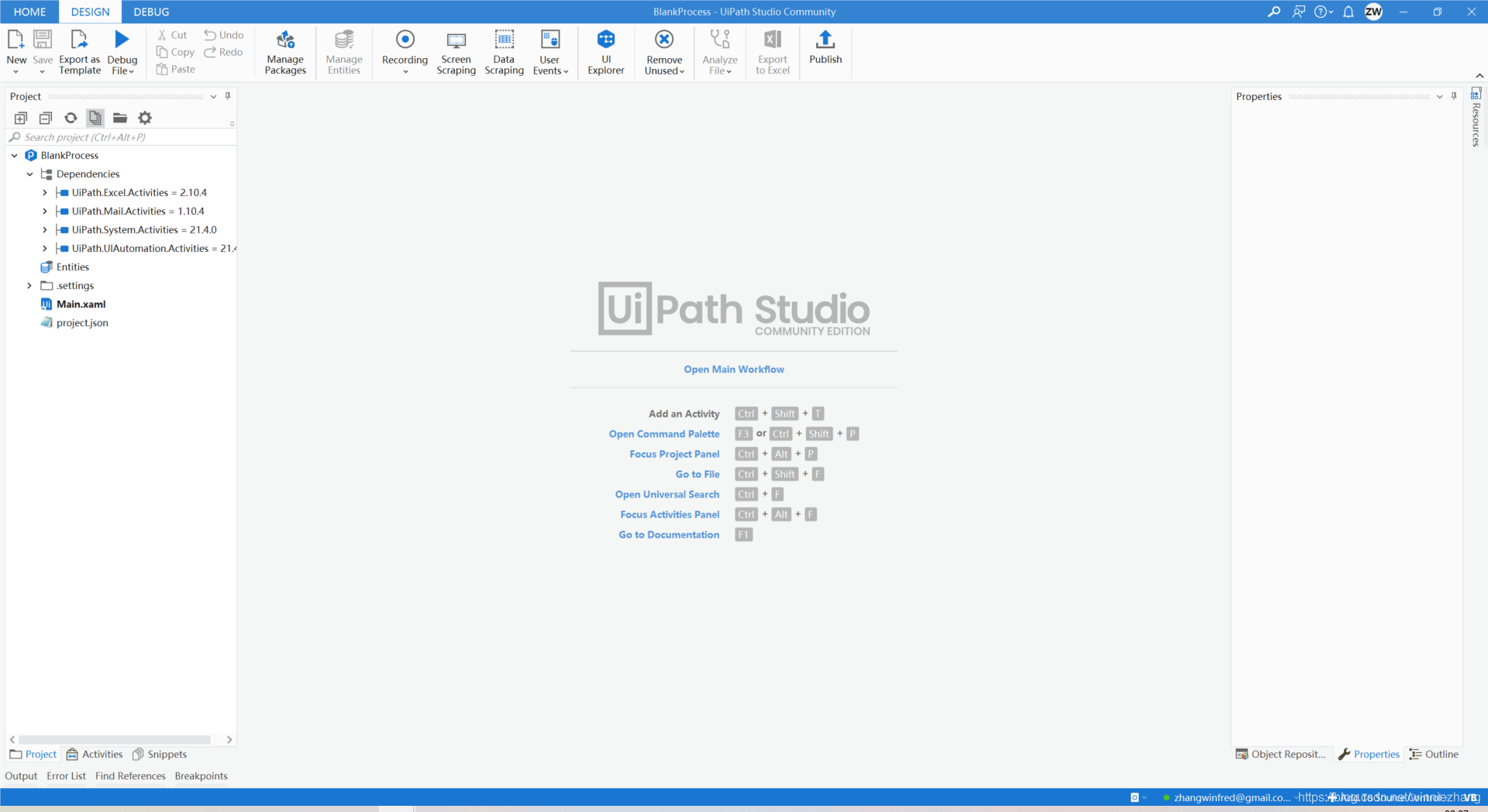Switch to the Outline tab
1488x812 pixels.
tap(1435, 755)
